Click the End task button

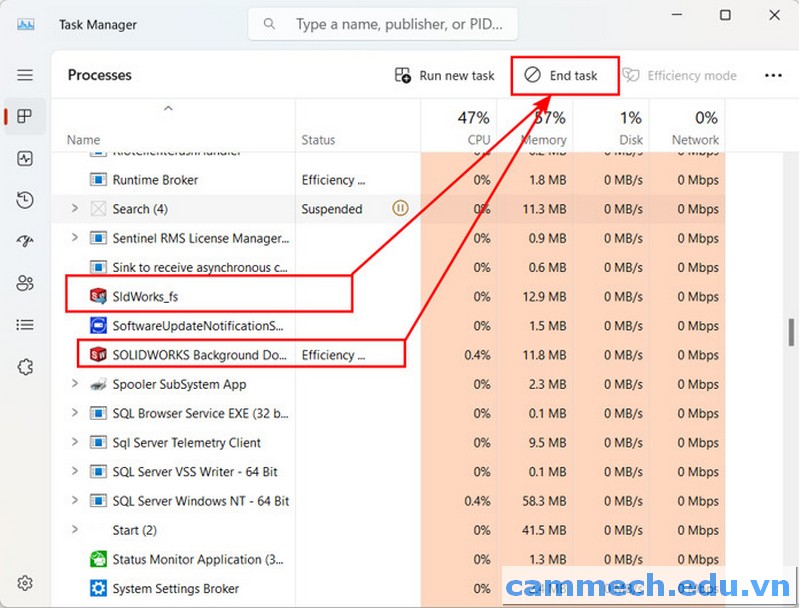563,75
